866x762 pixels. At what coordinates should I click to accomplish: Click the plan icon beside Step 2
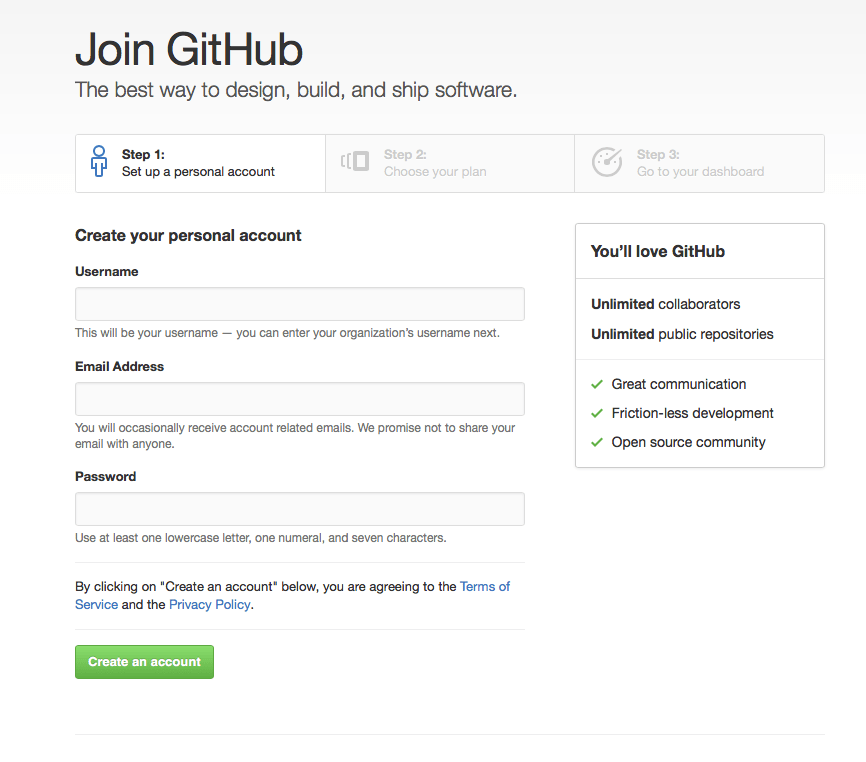tap(355, 161)
